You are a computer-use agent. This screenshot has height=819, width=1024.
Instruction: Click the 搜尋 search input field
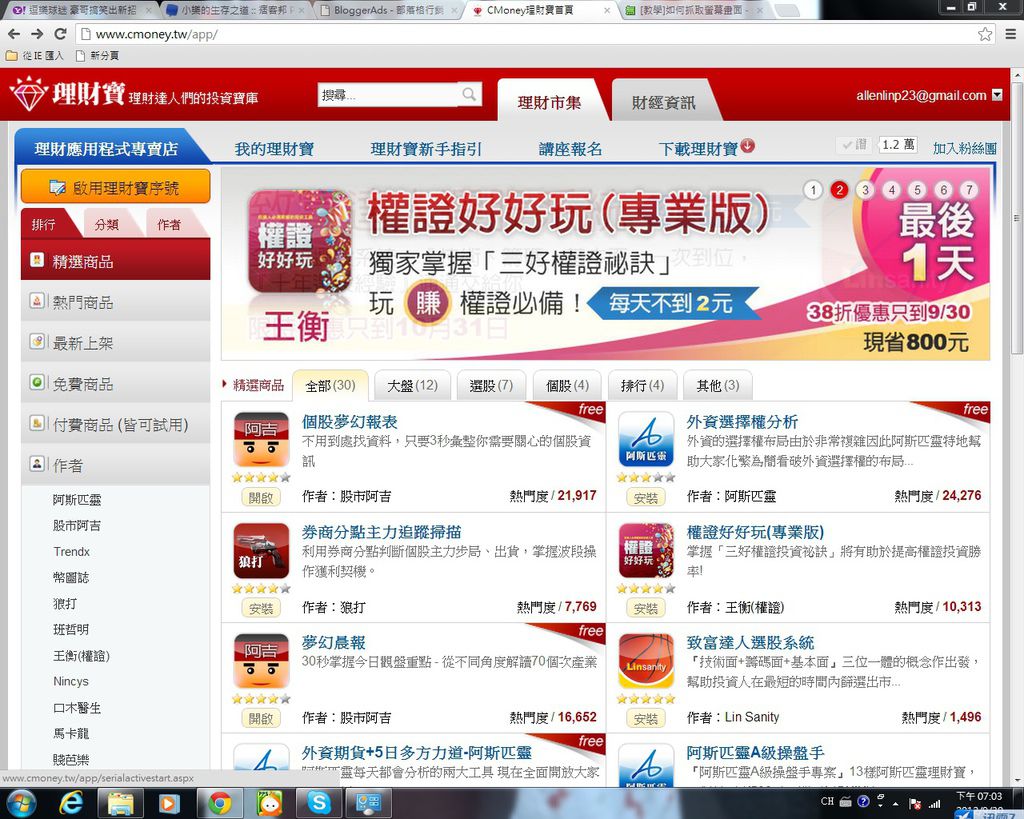click(x=390, y=95)
